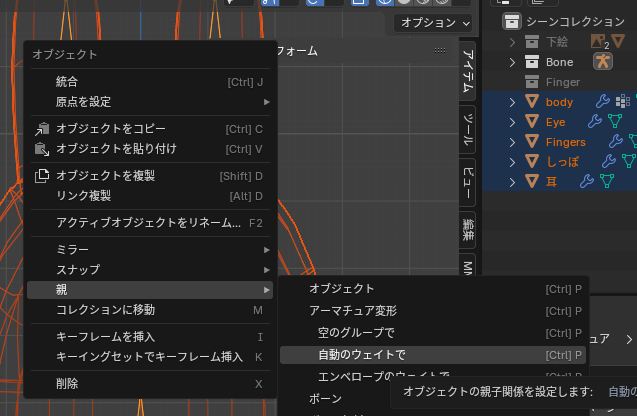Click the modifier wrench icon on the body row

[602, 101]
